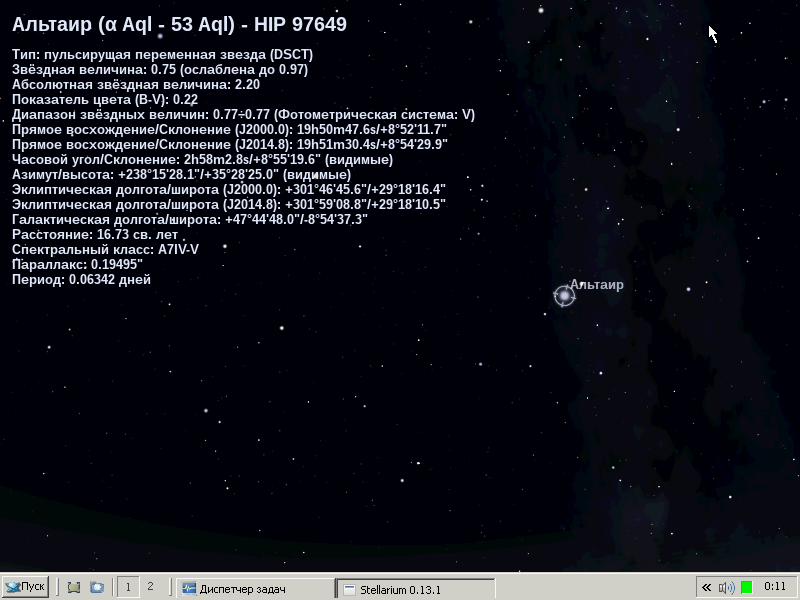Click the 'Часовой угол/Склонение' line

pos(203,160)
